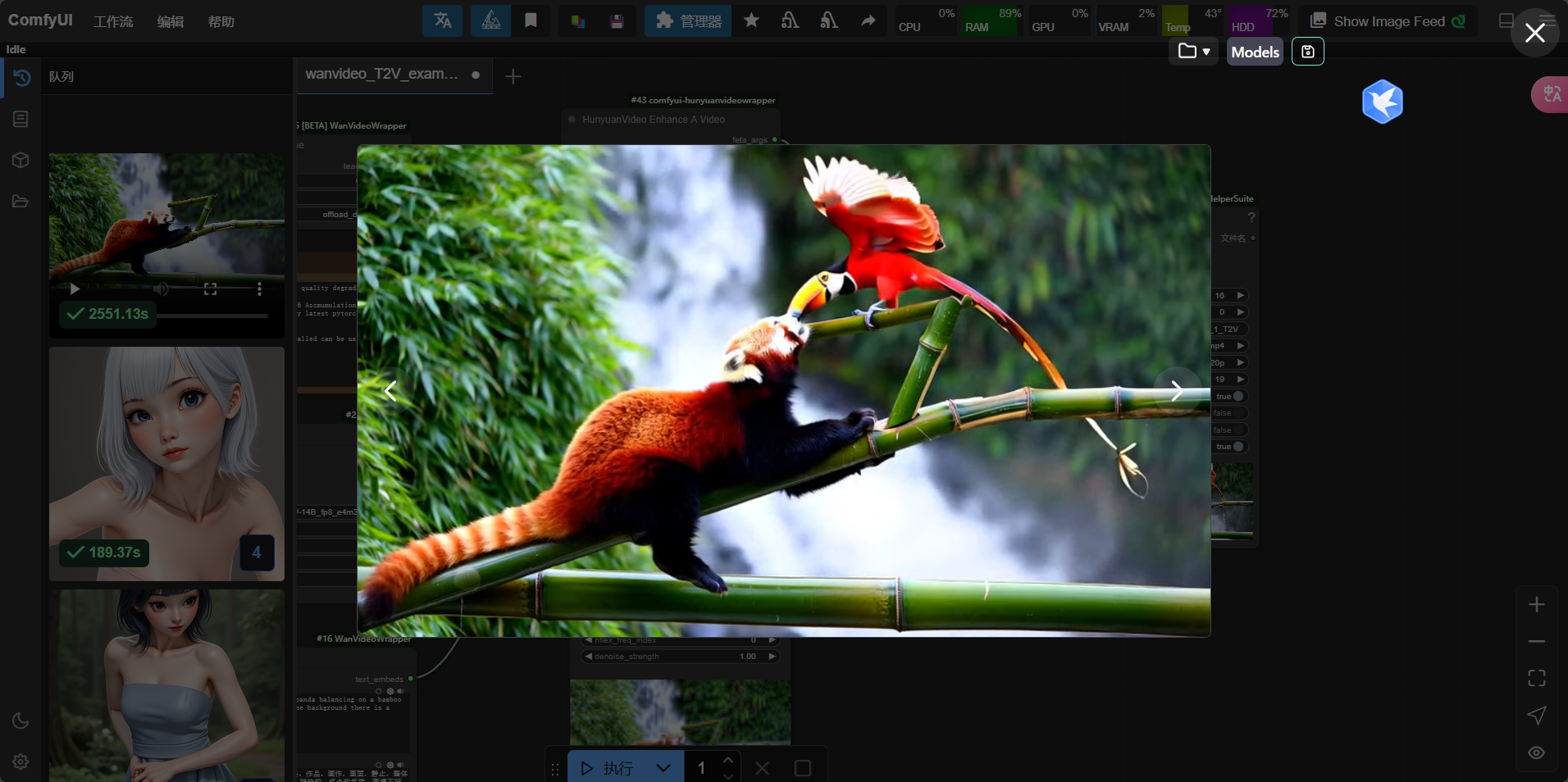Toggle the first true switch in right node
1568x782 pixels.
[x=1238, y=396]
